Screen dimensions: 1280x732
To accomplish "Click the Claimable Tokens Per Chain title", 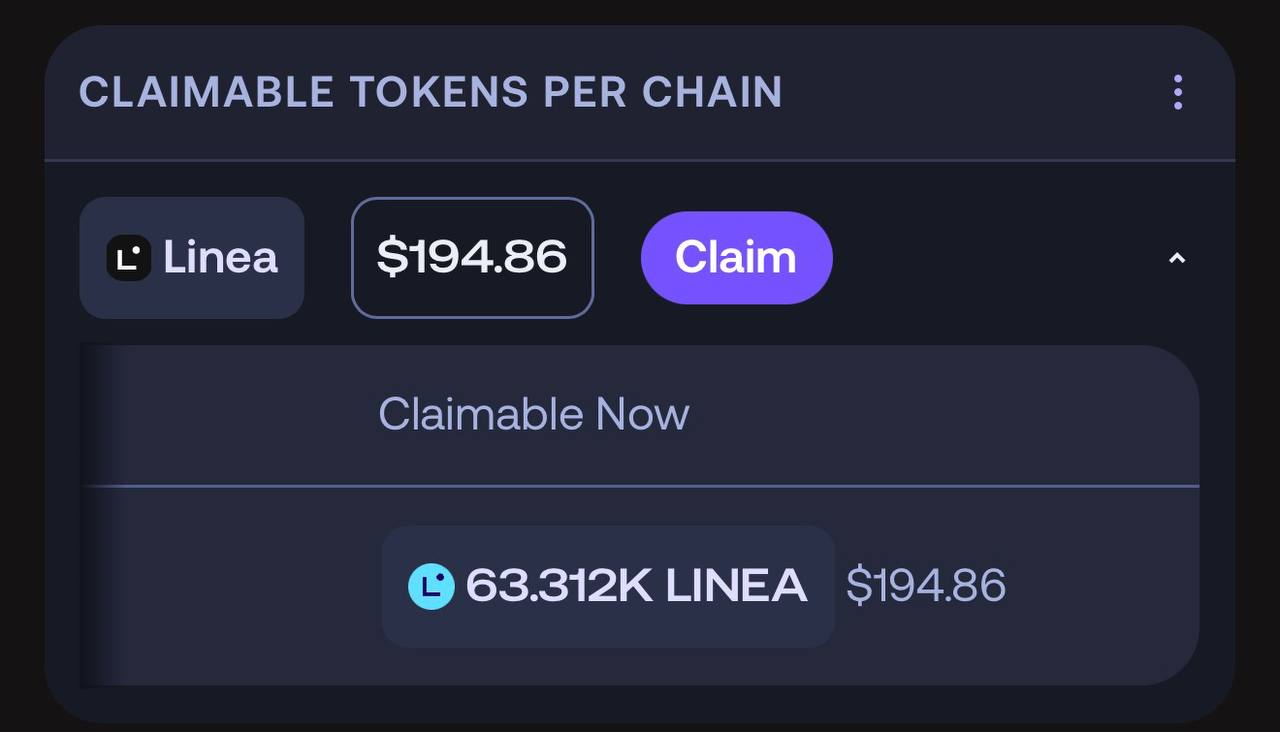I will [430, 92].
